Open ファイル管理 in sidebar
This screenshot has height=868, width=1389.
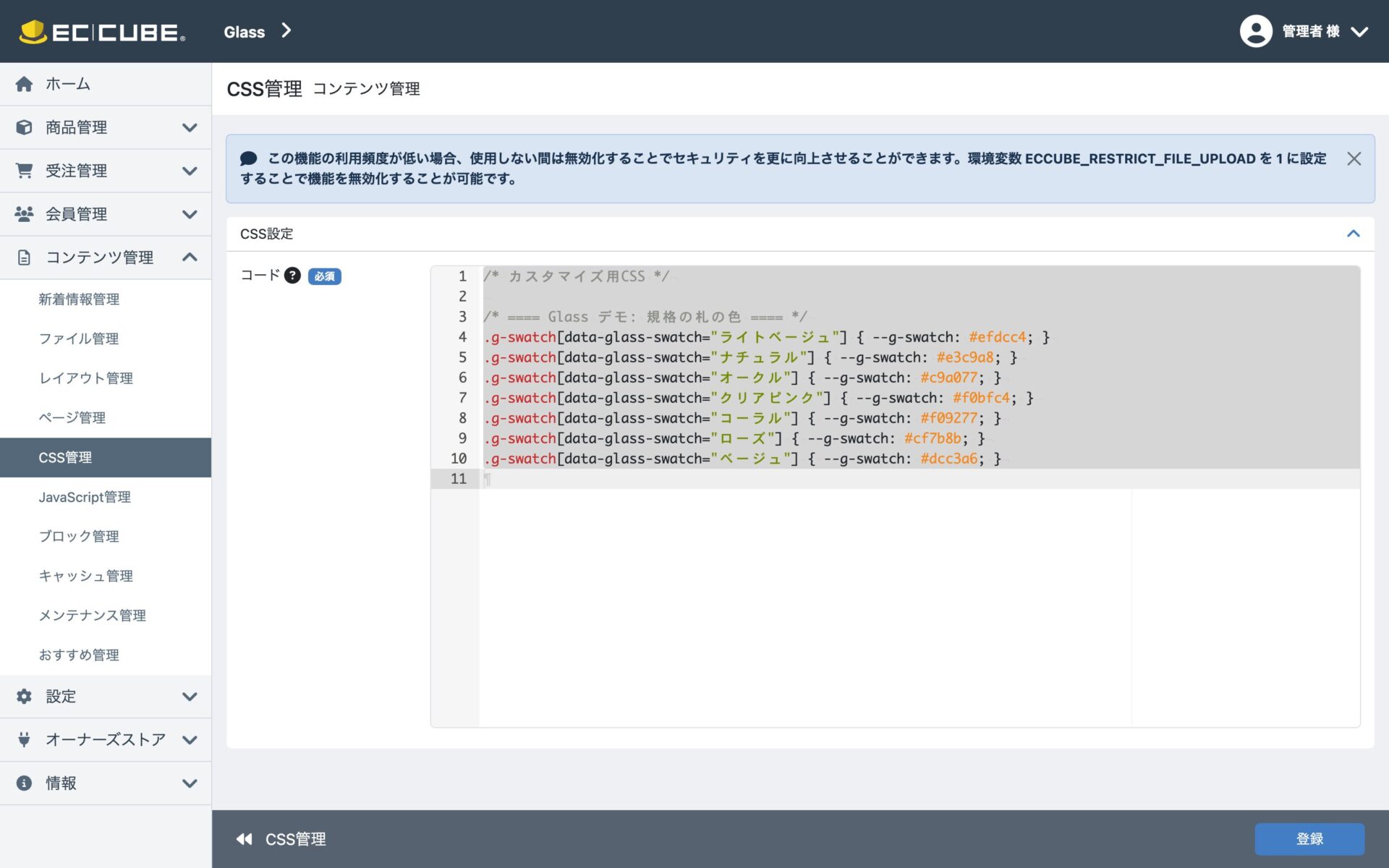pos(106,339)
